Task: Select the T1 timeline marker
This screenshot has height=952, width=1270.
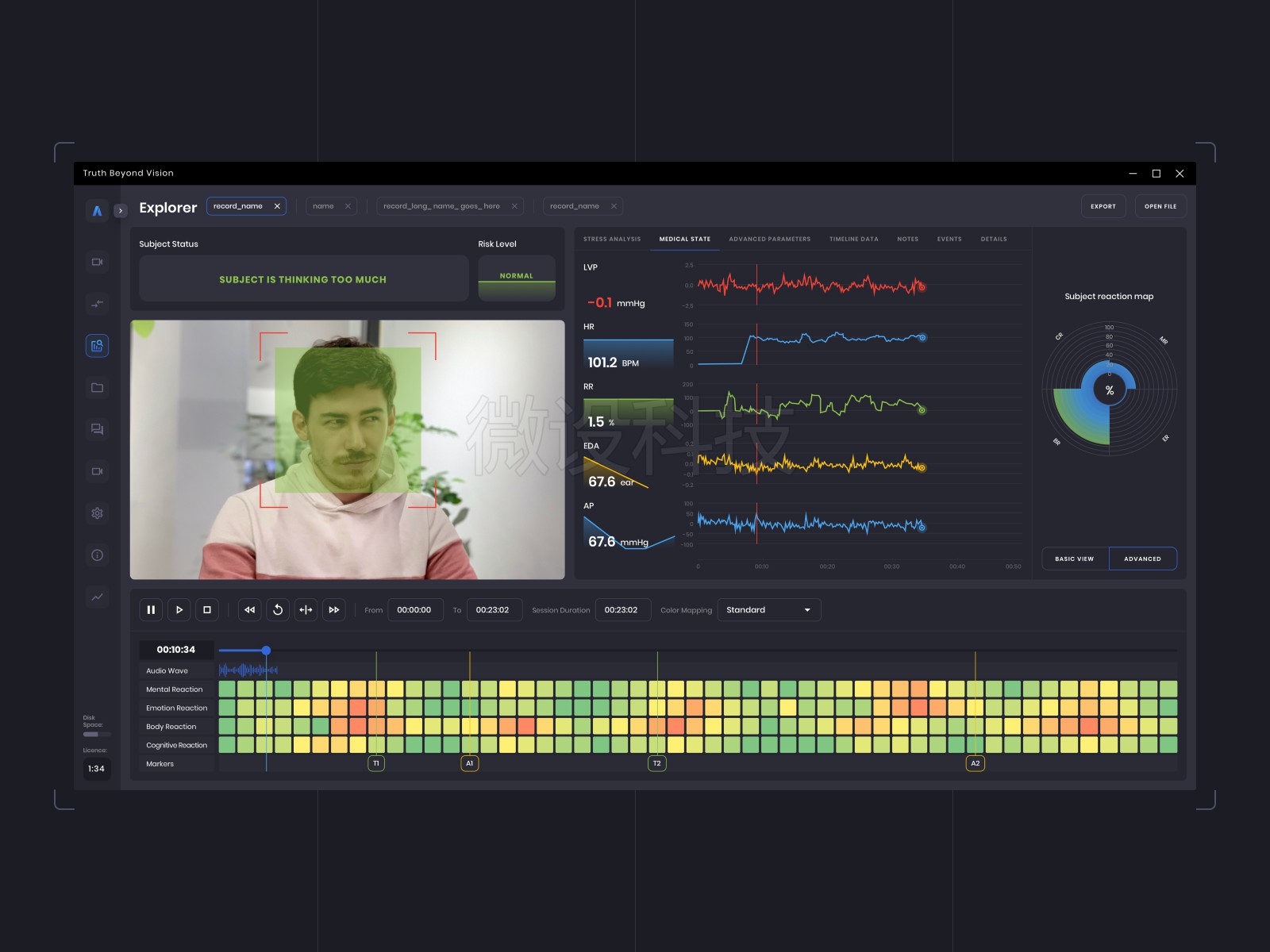Action: [x=376, y=763]
